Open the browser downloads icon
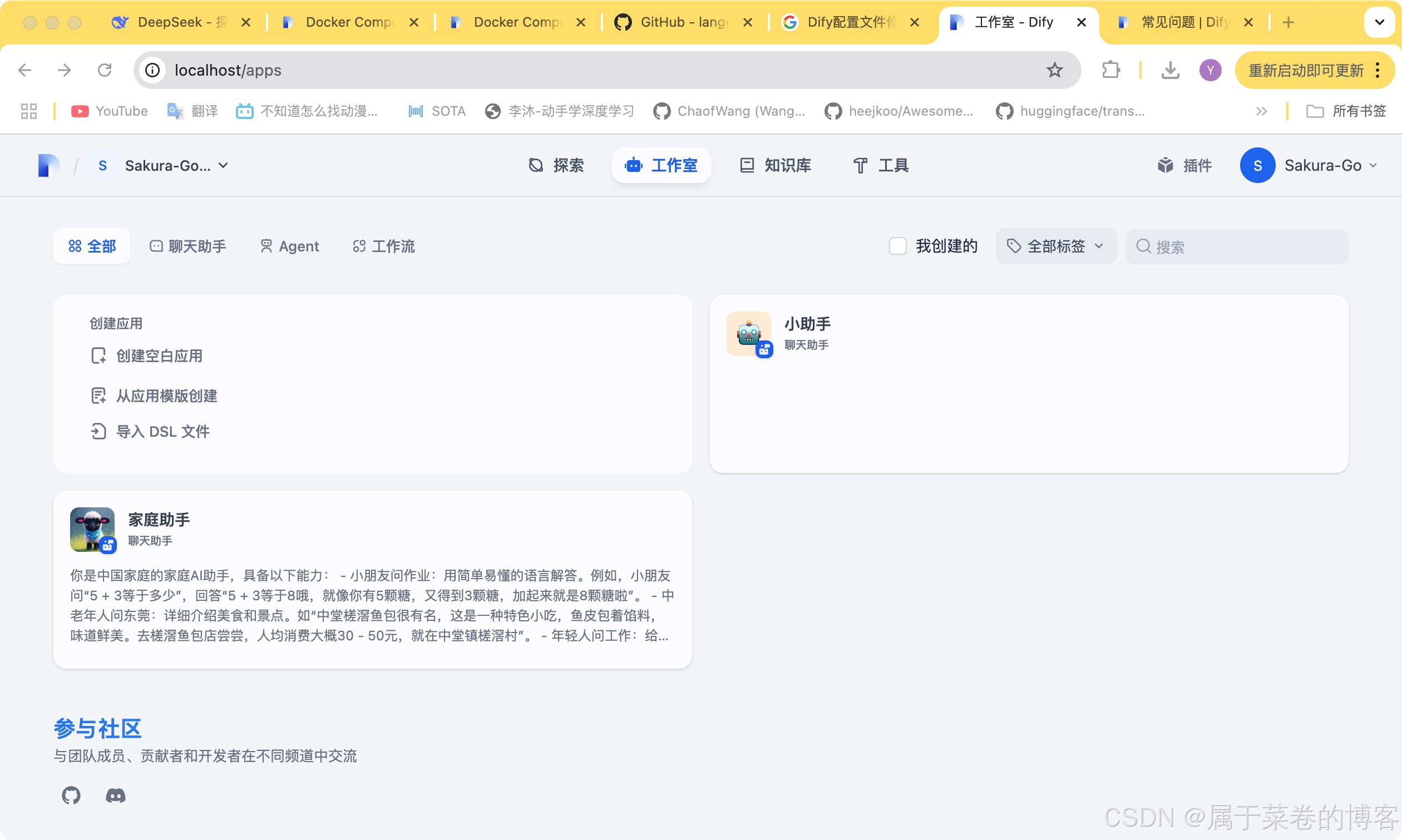The height and width of the screenshot is (840, 1402). tap(1170, 70)
